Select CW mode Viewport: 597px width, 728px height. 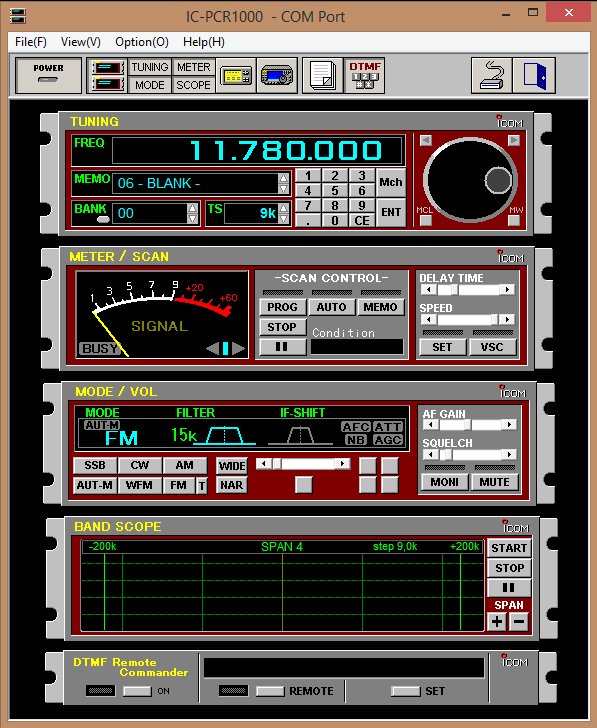[139, 465]
